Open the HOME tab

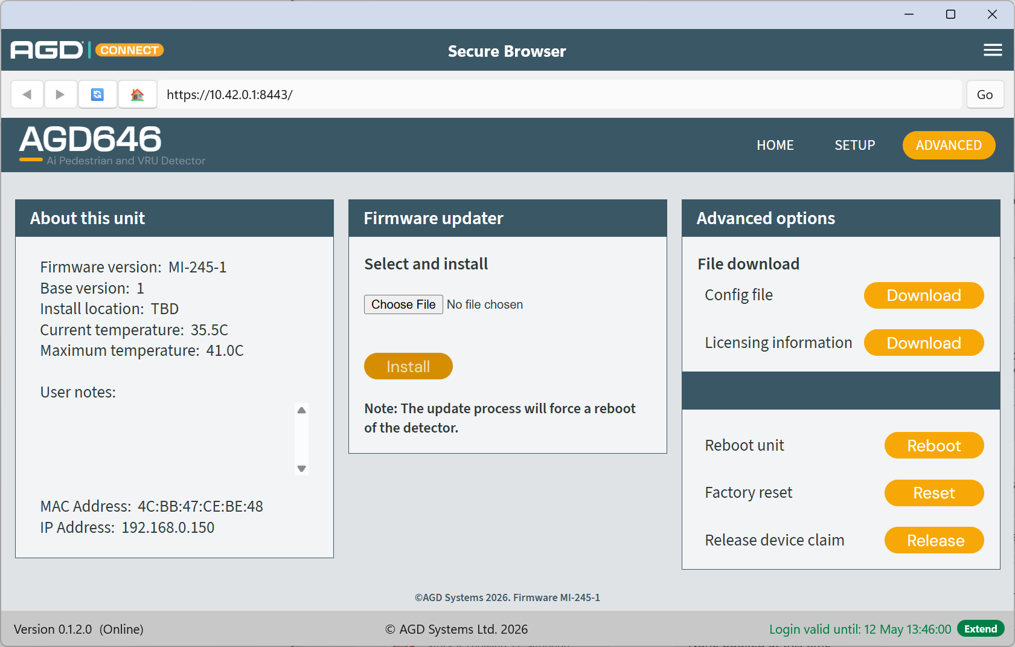(x=775, y=145)
